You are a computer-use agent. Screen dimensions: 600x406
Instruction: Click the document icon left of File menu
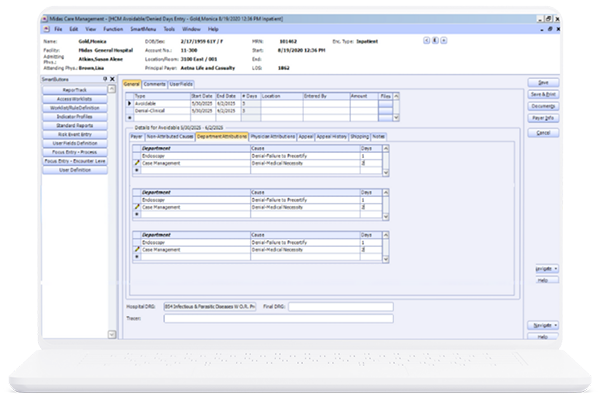46,29
